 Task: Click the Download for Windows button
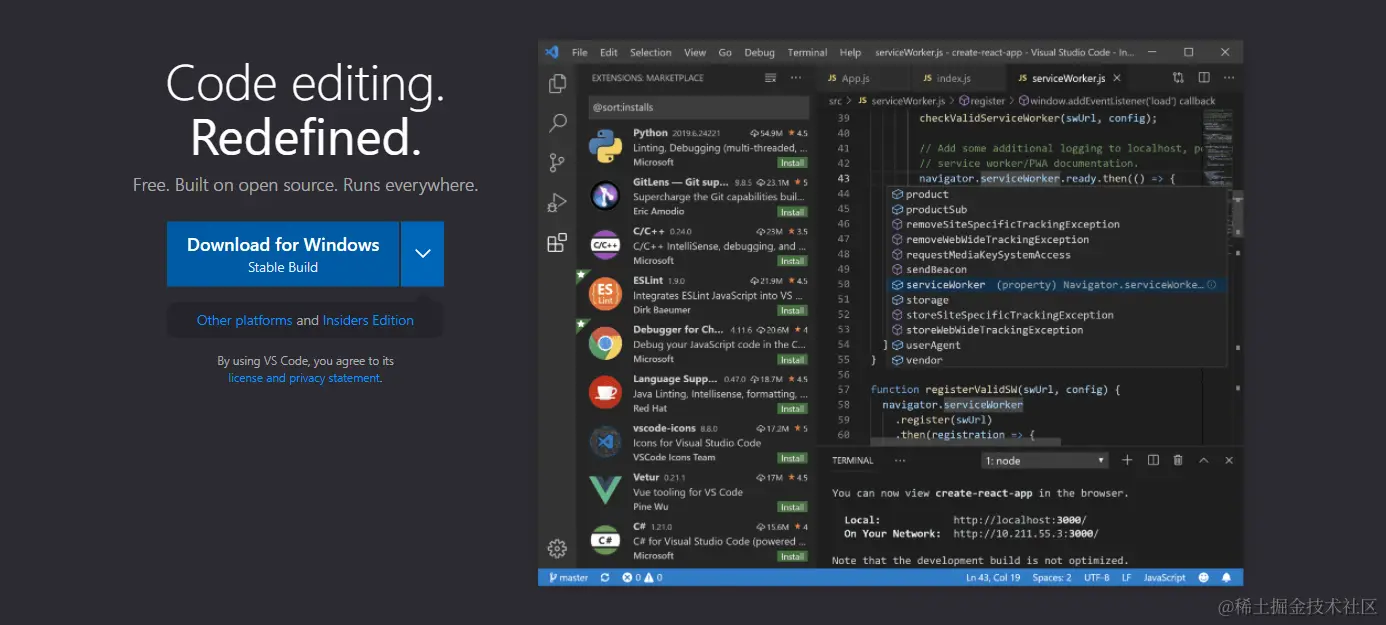coord(283,254)
